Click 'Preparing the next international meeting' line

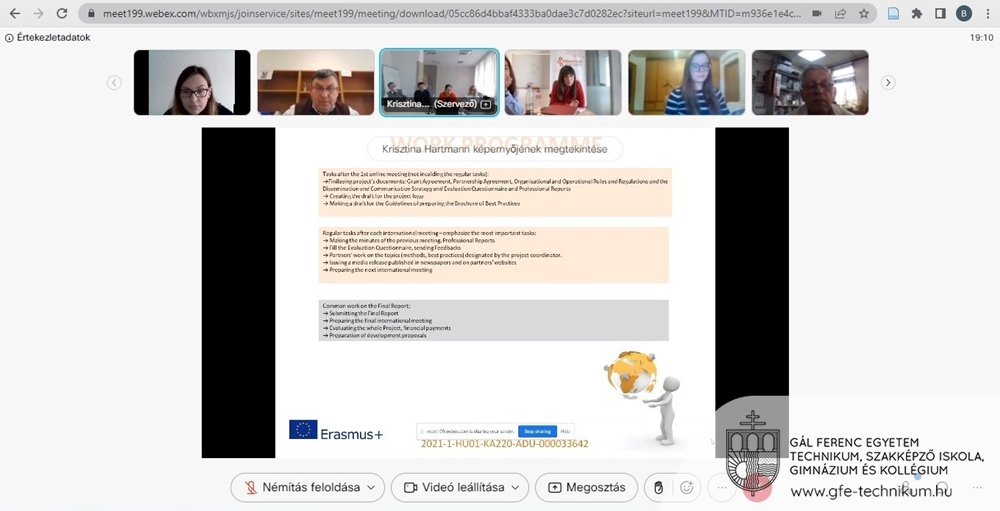click(378, 270)
